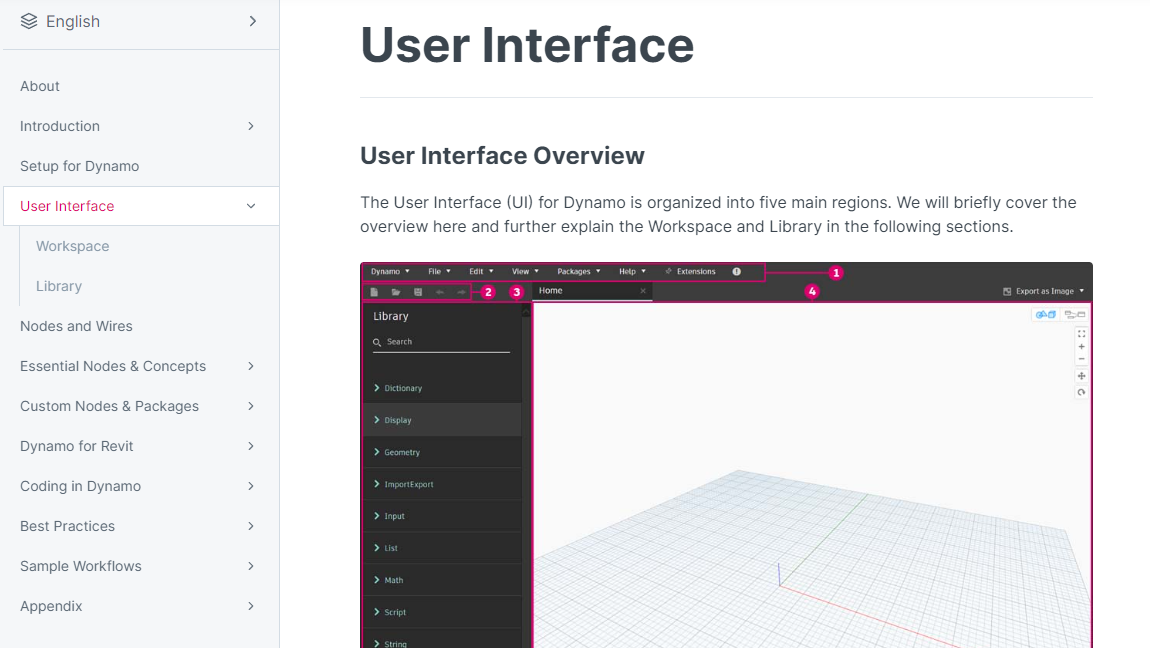Click the Undo arrow in Dynamo toolbar
The width and height of the screenshot is (1150, 648).
[x=440, y=292]
